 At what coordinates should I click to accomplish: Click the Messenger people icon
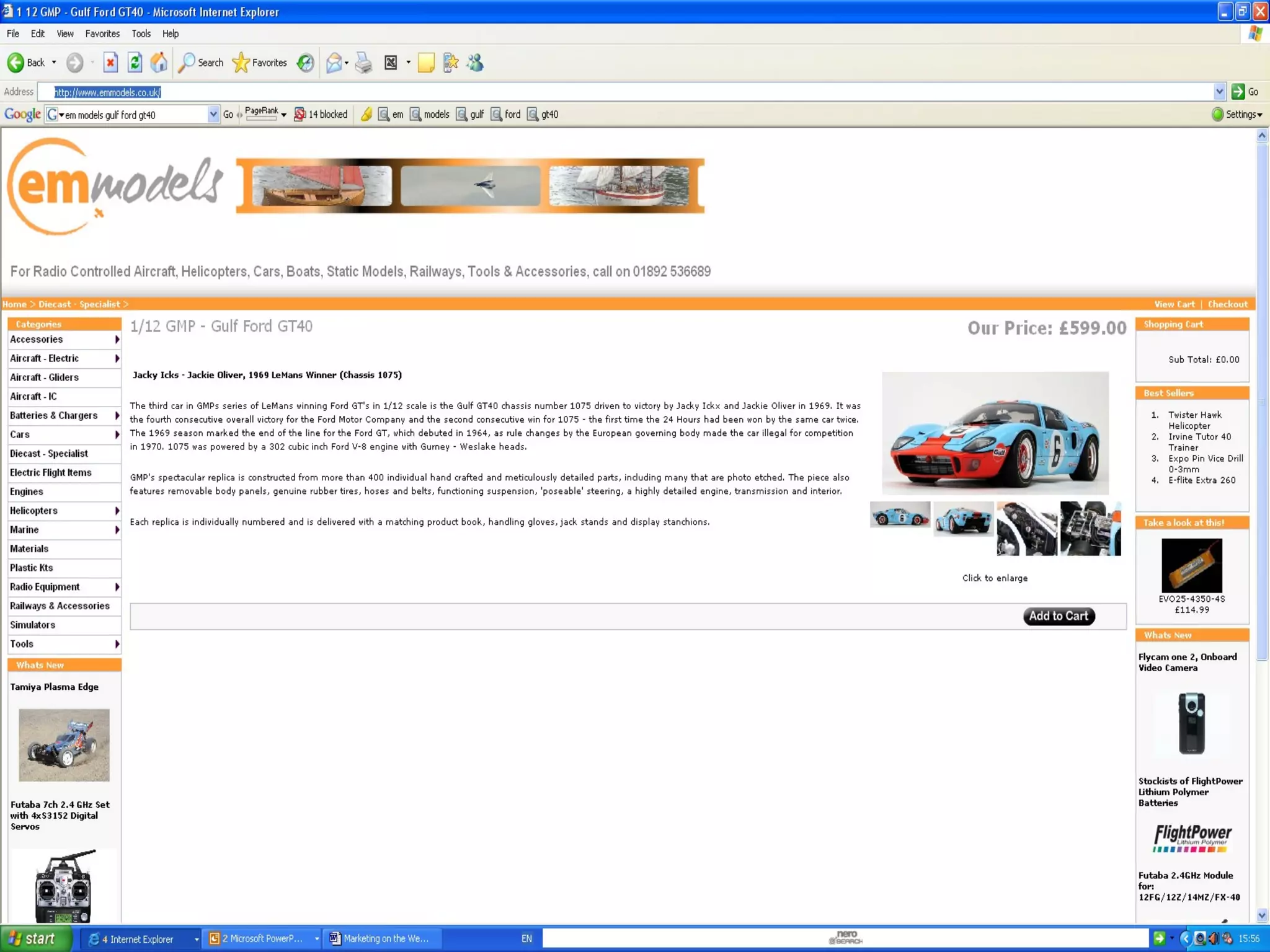(x=476, y=63)
